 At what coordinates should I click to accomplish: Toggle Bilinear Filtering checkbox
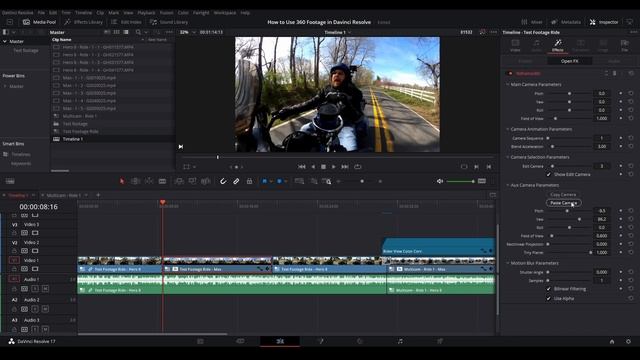pyautogui.click(x=549, y=289)
